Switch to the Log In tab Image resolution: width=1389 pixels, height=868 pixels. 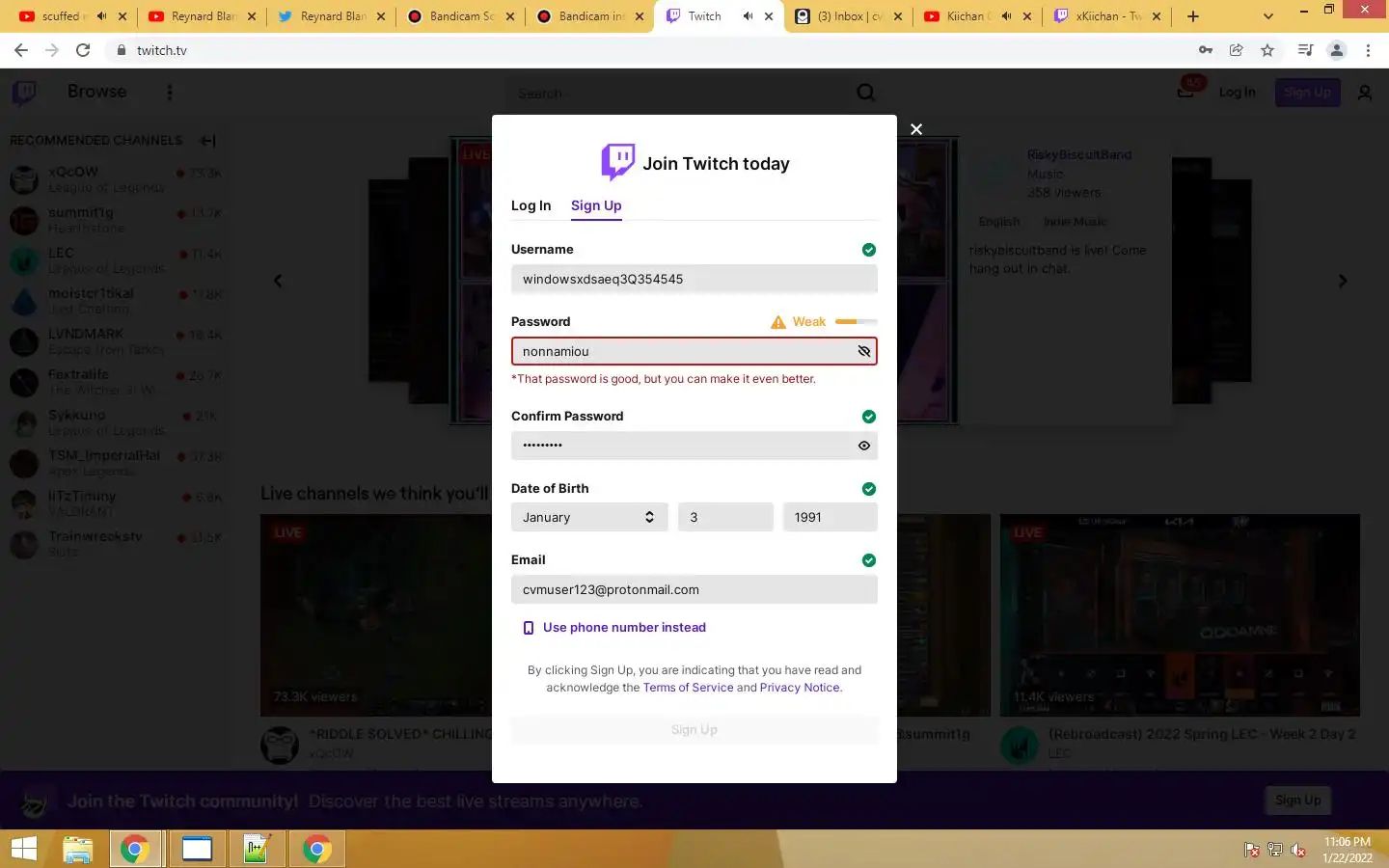(531, 205)
